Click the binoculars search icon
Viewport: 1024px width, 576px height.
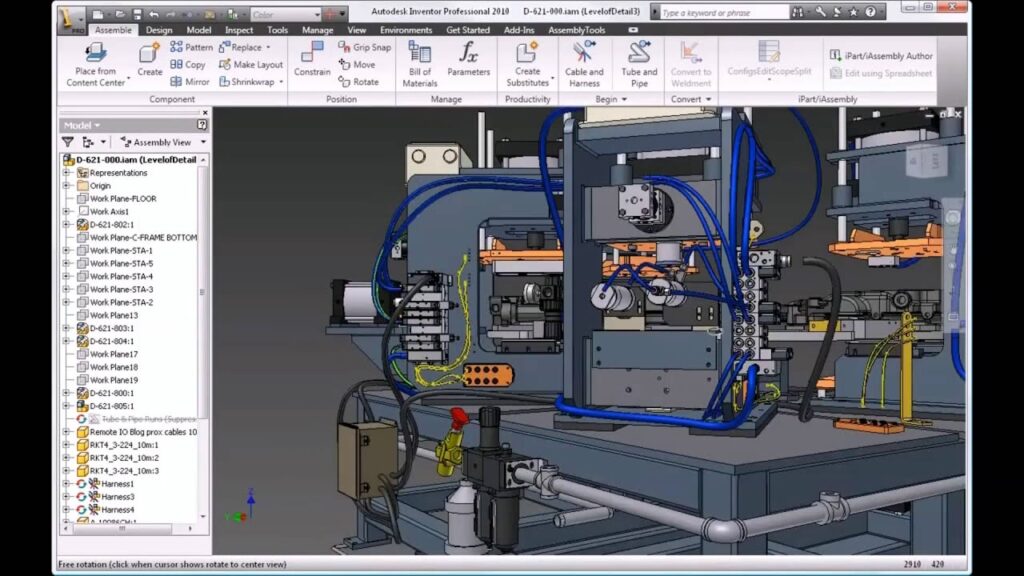click(x=797, y=12)
